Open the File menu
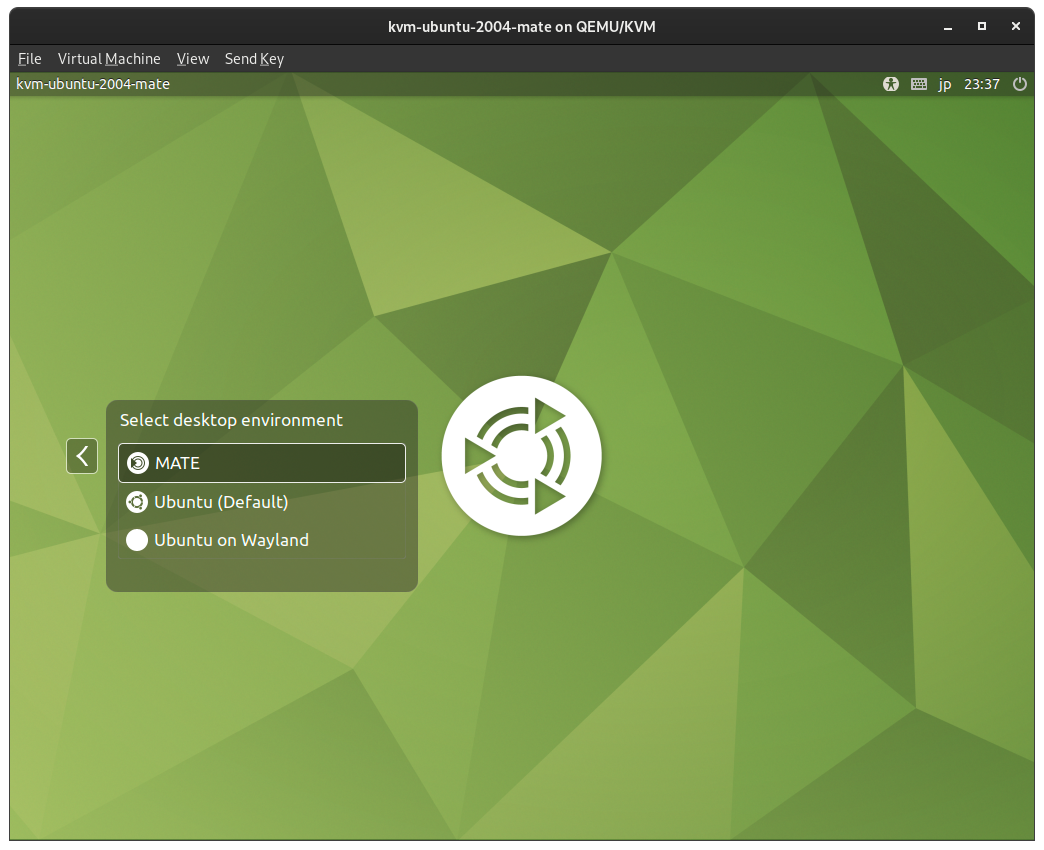The image size is (1044, 850). [x=29, y=59]
